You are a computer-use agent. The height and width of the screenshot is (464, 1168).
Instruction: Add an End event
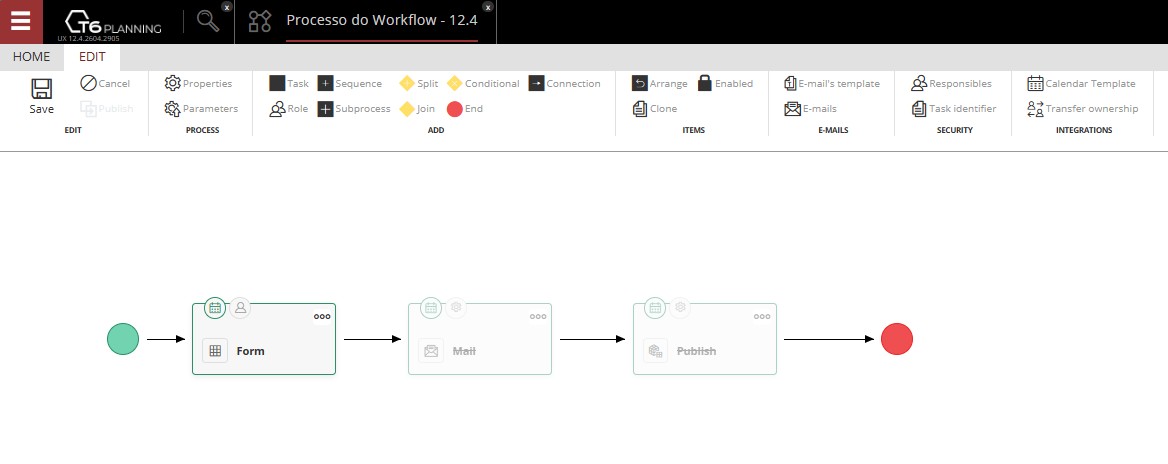(465, 109)
